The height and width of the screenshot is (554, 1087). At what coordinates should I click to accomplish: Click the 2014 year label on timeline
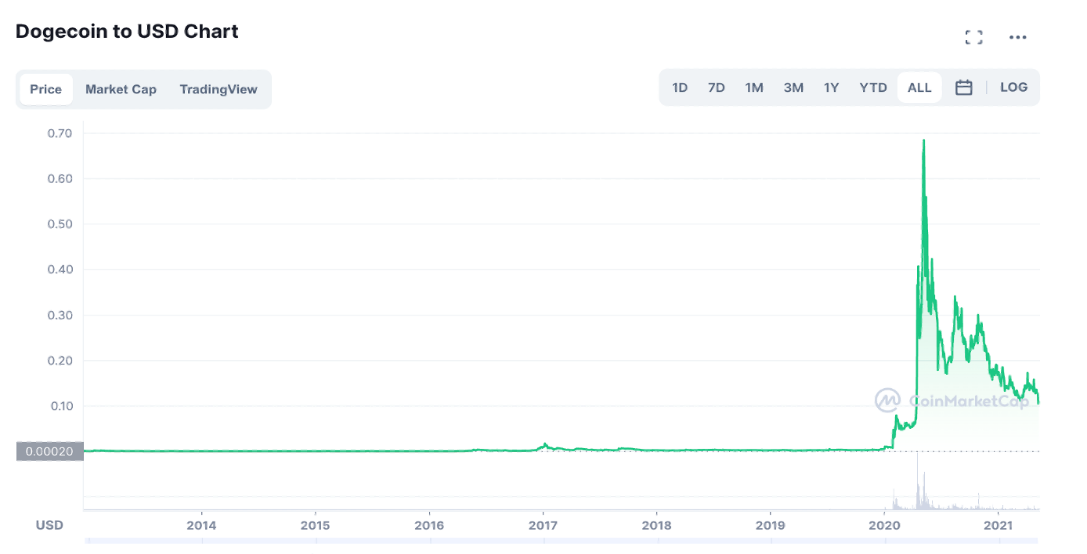(x=201, y=525)
